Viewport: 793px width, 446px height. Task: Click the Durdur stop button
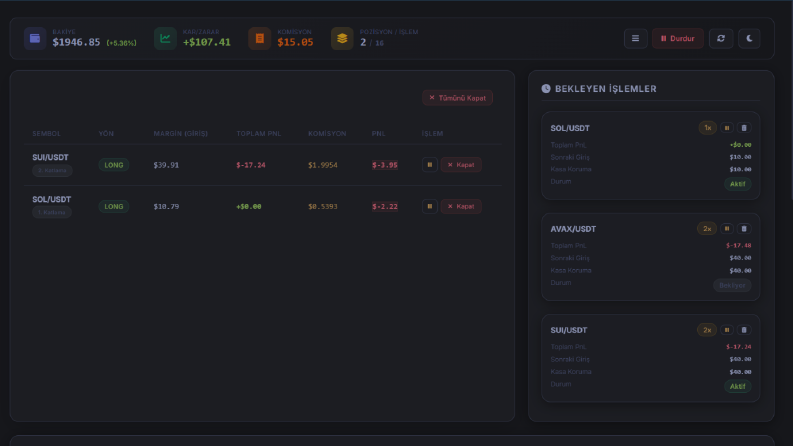pyautogui.click(x=678, y=38)
